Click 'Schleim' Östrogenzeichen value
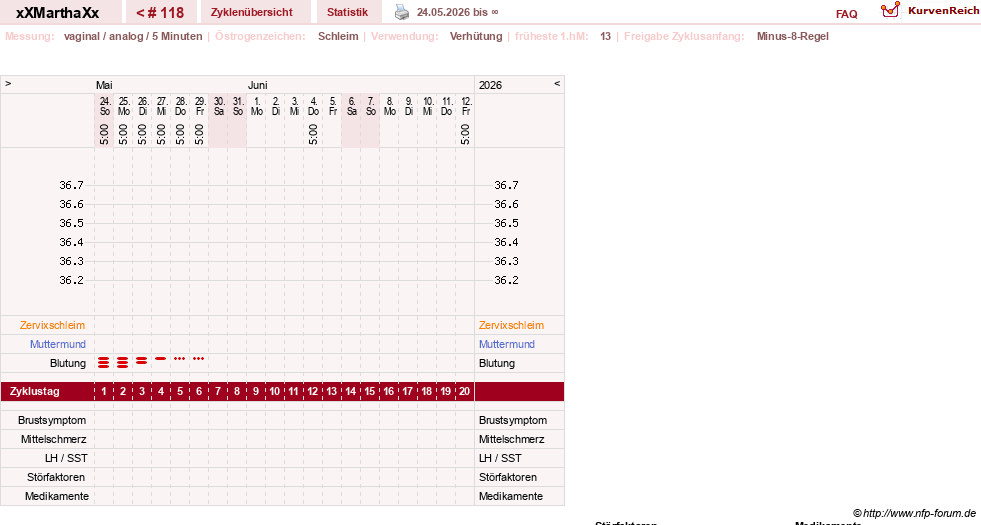The width and height of the screenshot is (981, 525). [x=338, y=36]
